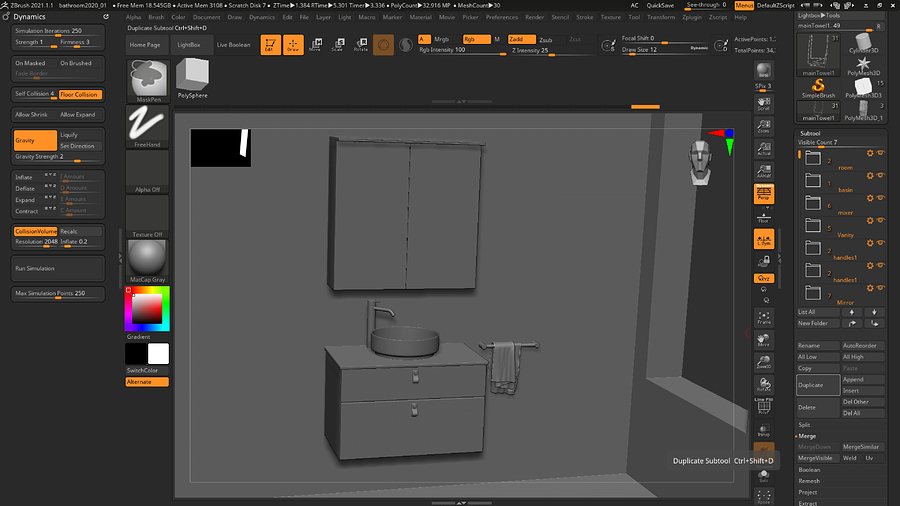Click the Actual size icon
This screenshot has height=506, width=900.
coord(764,149)
